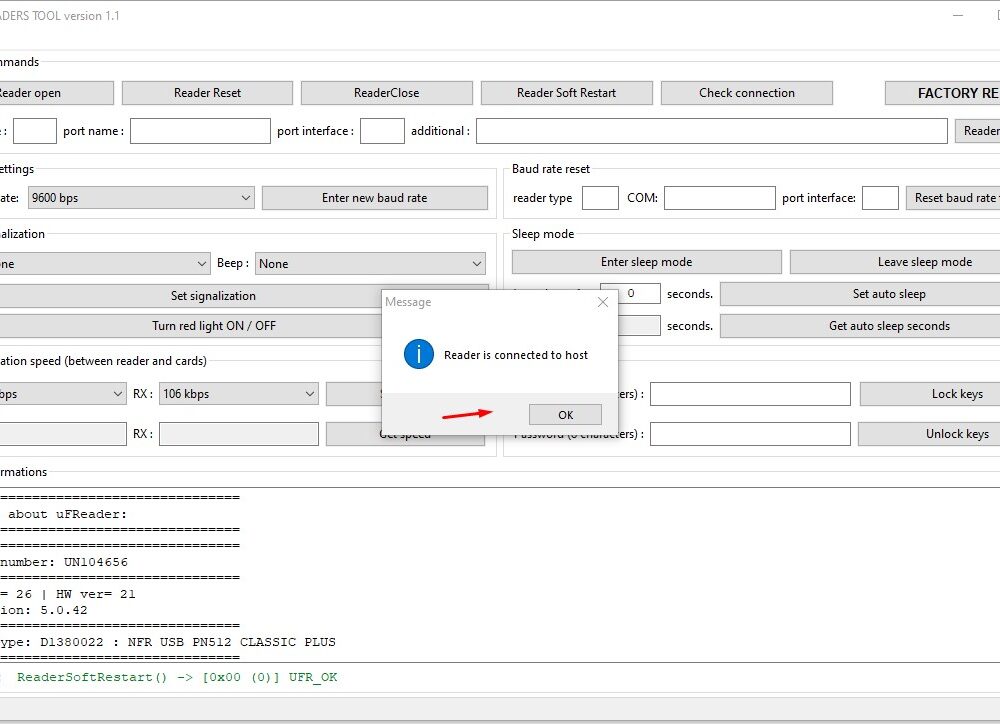Viewport: 1000px width, 724px height.
Task: Click port interface field in Baud rate reset
Action: click(x=880, y=198)
